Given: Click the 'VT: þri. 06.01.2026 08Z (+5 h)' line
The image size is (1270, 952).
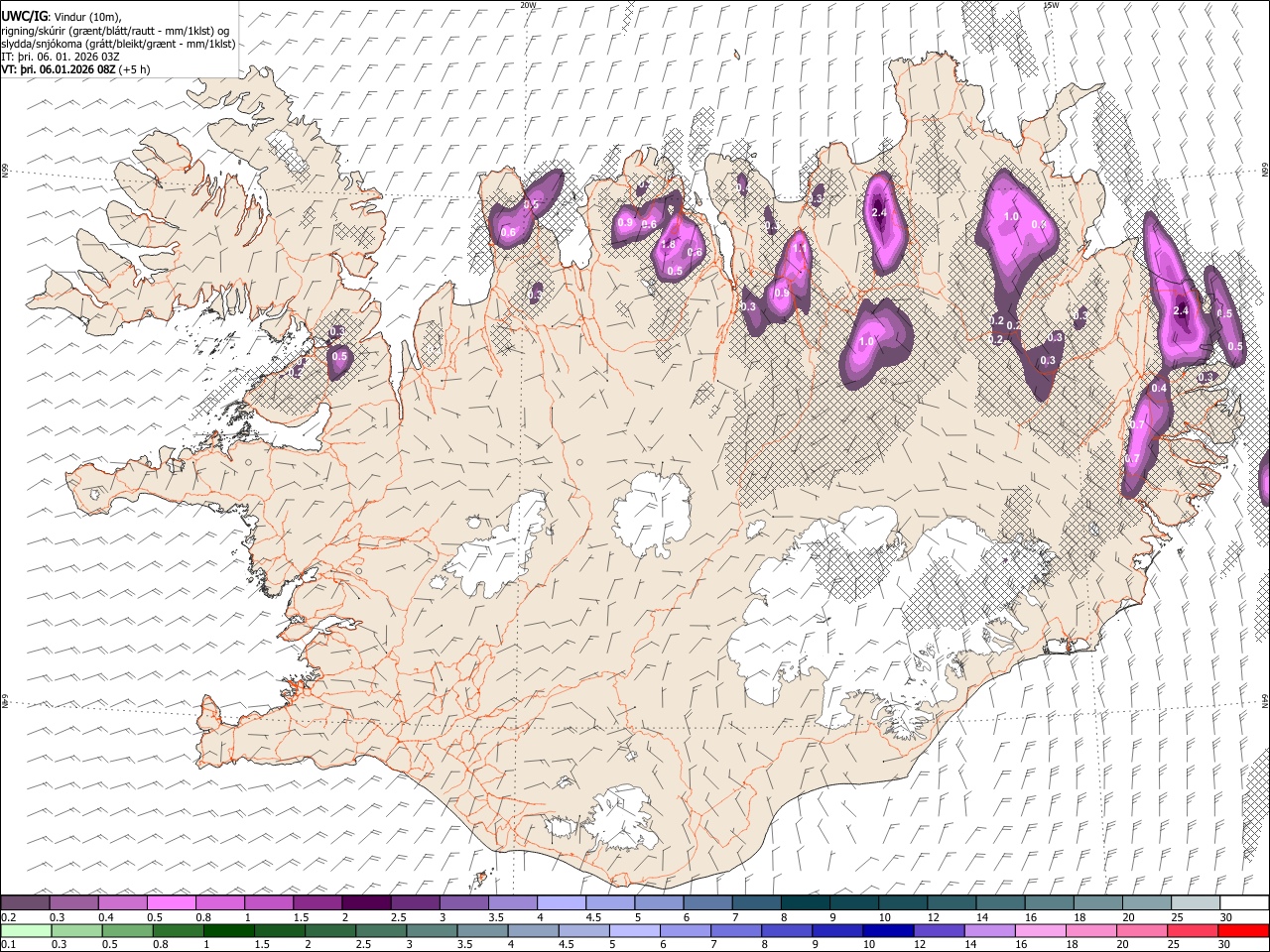Looking at the screenshot, I should 76,69.
